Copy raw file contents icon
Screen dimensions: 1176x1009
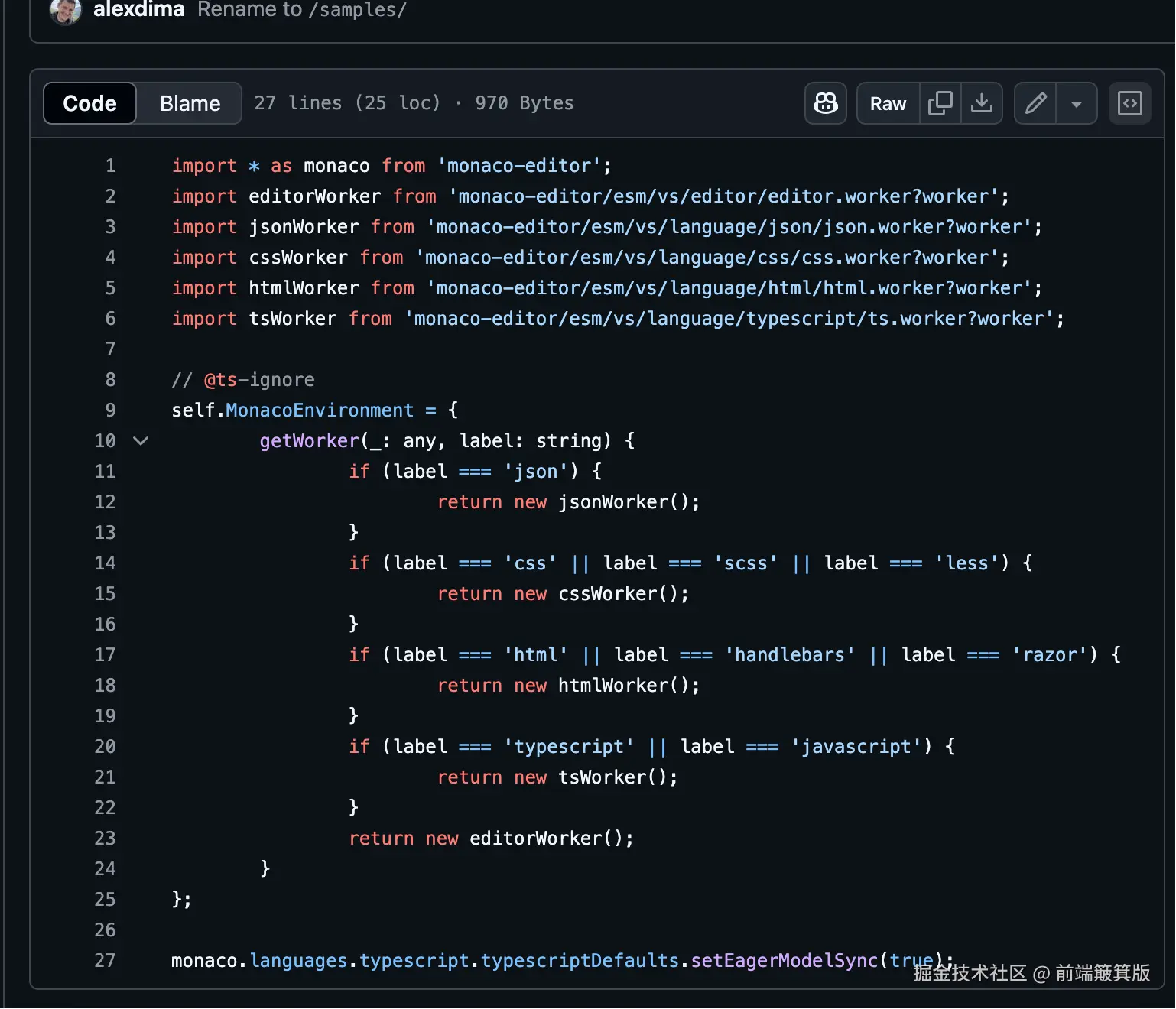click(x=940, y=103)
